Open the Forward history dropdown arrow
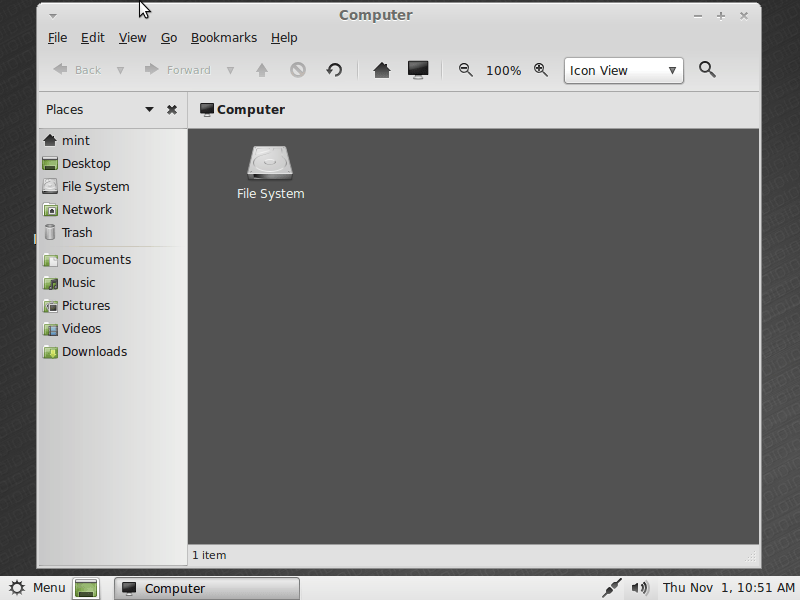 [x=231, y=70]
